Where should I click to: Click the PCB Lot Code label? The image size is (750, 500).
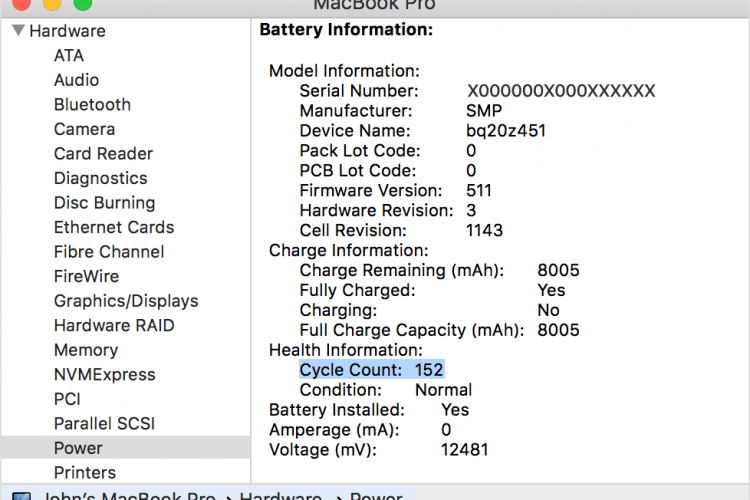pyautogui.click(x=358, y=171)
